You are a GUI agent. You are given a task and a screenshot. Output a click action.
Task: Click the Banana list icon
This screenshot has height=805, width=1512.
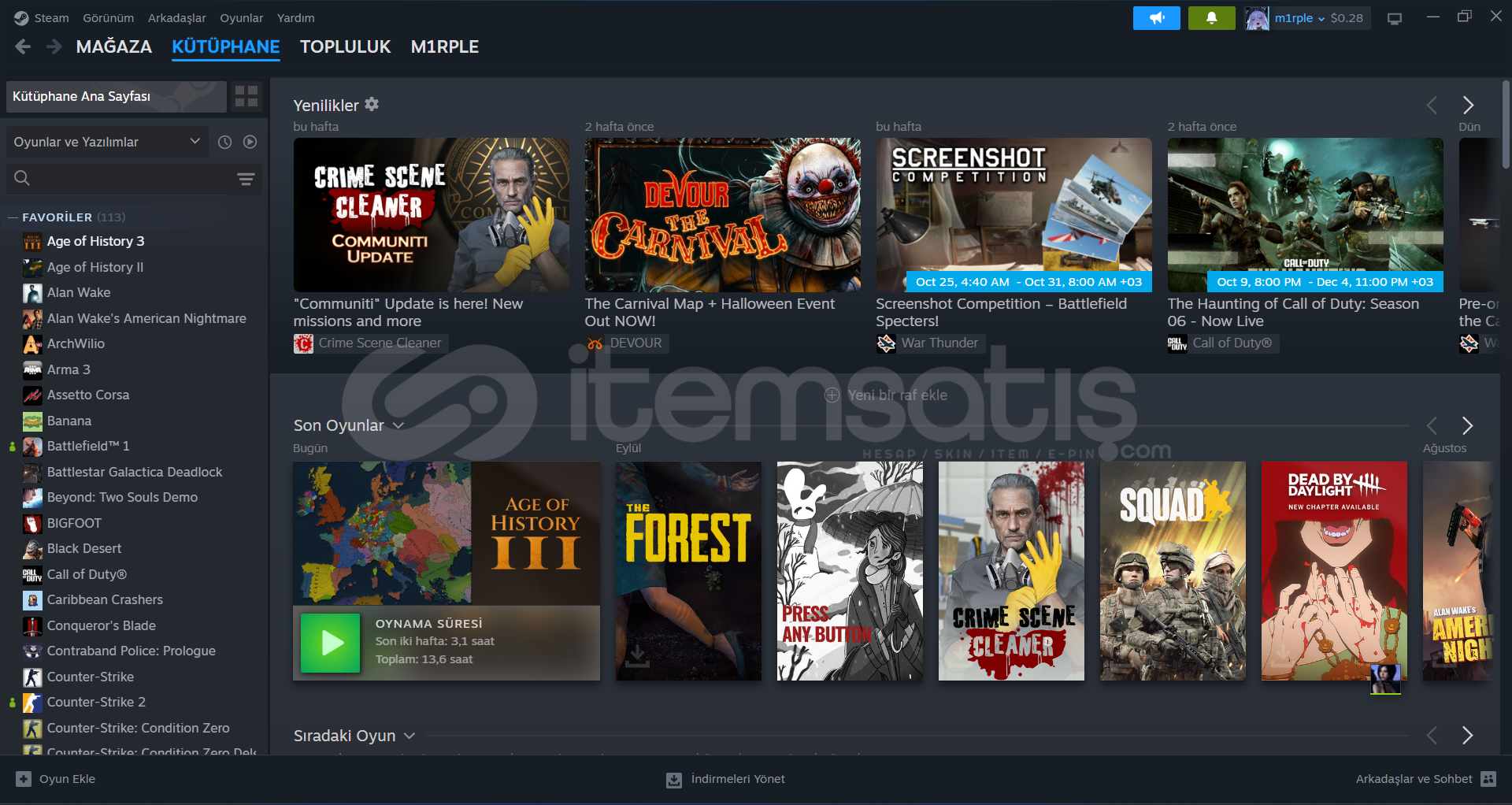point(32,421)
